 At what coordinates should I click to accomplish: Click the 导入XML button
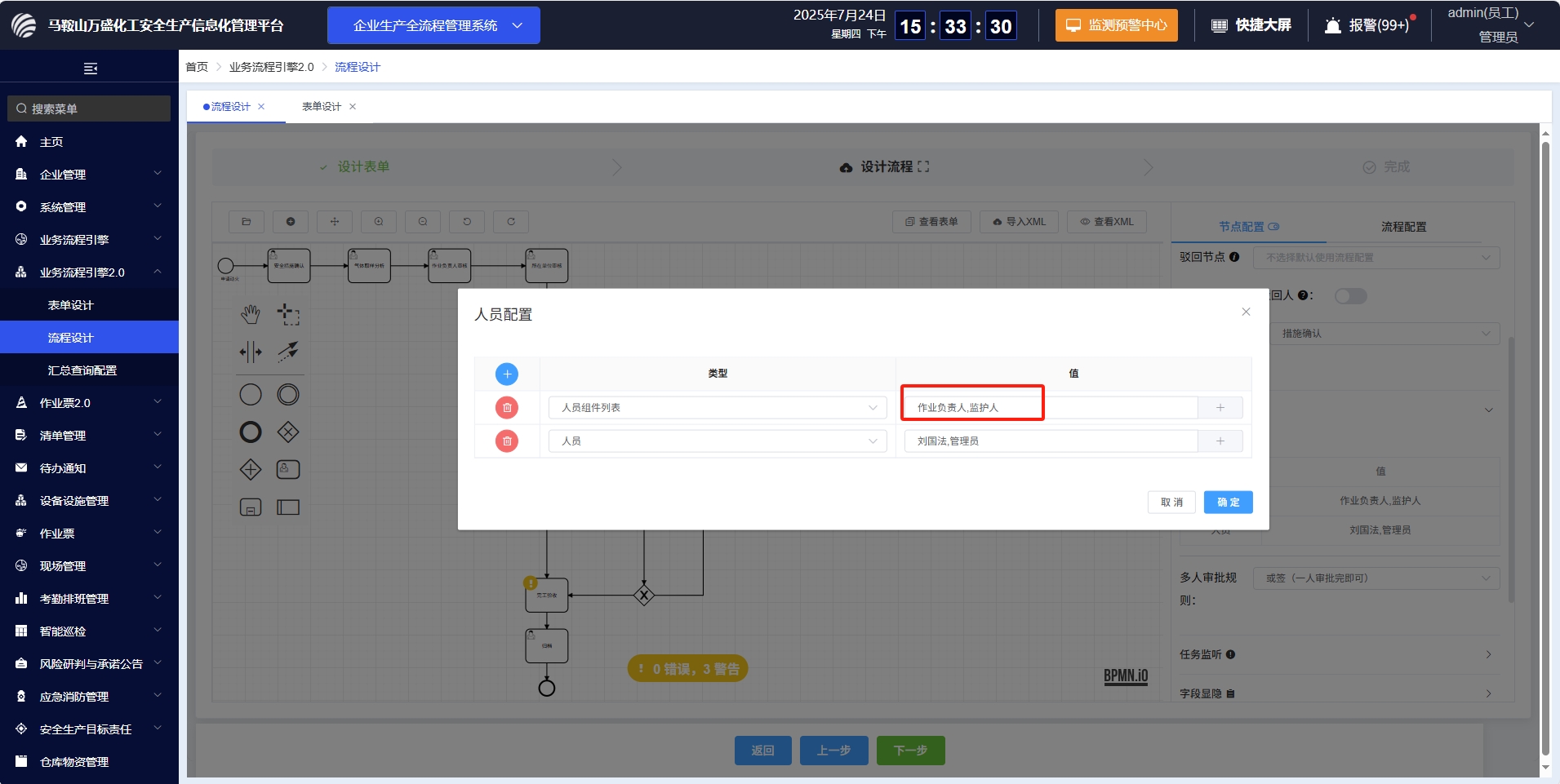click(x=1019, y=222)
